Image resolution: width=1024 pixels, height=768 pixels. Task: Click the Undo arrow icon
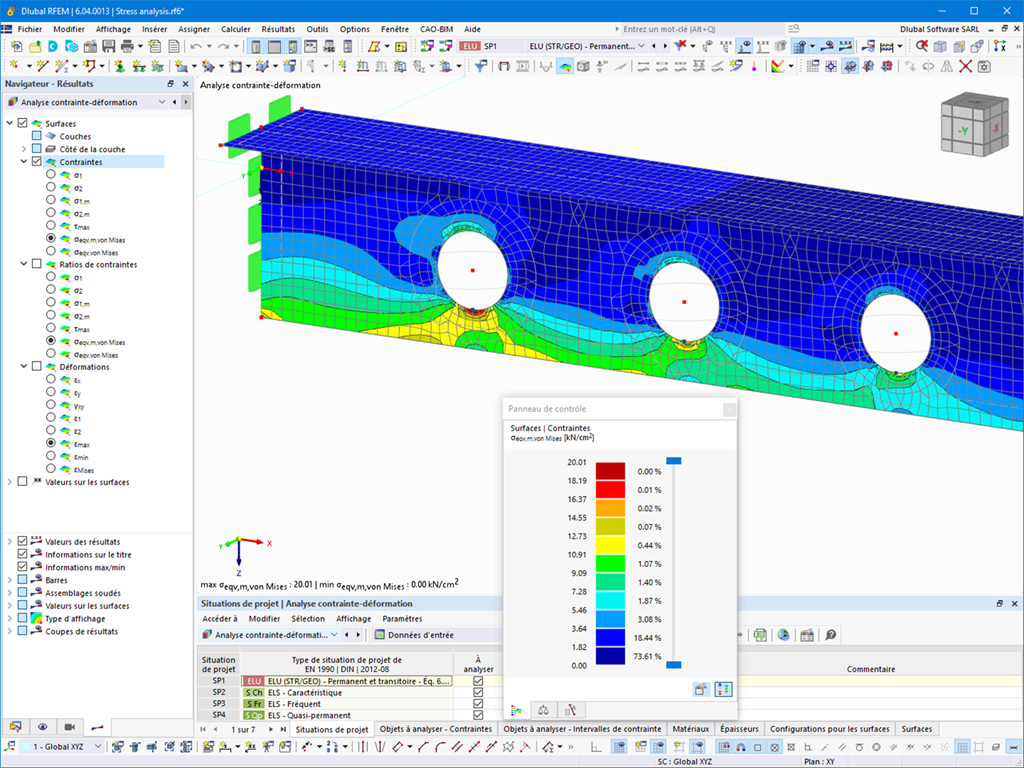pyautogui.click(x=195, y=46)
